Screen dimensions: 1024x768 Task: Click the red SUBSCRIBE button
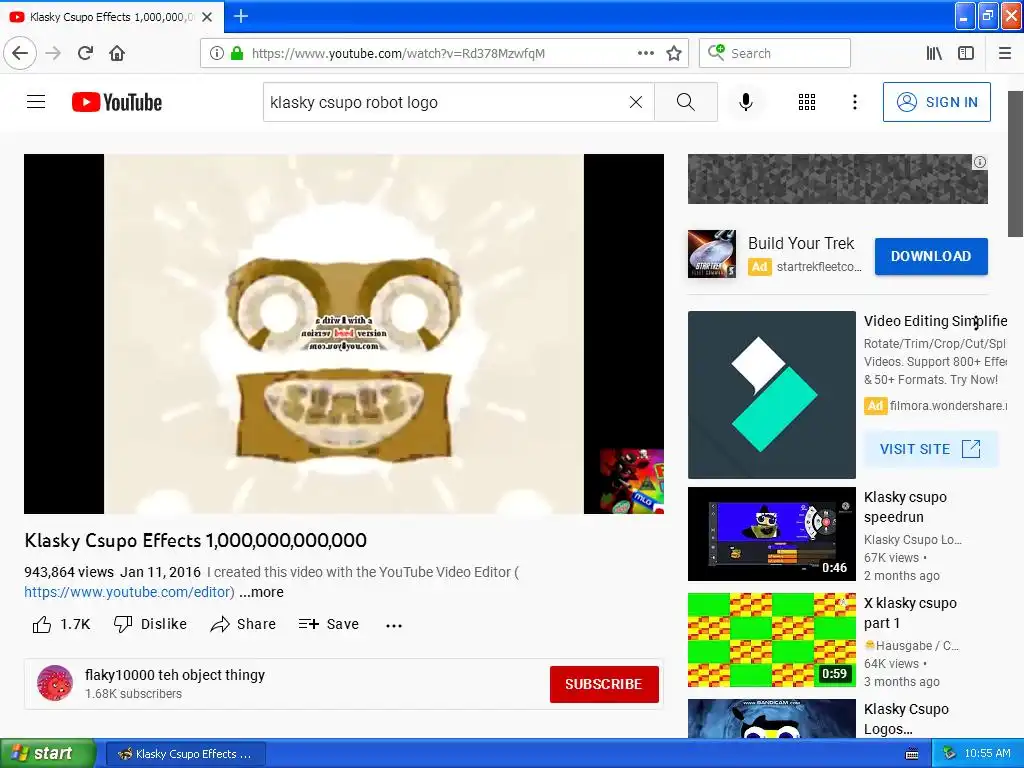click(x=604, y=684)
